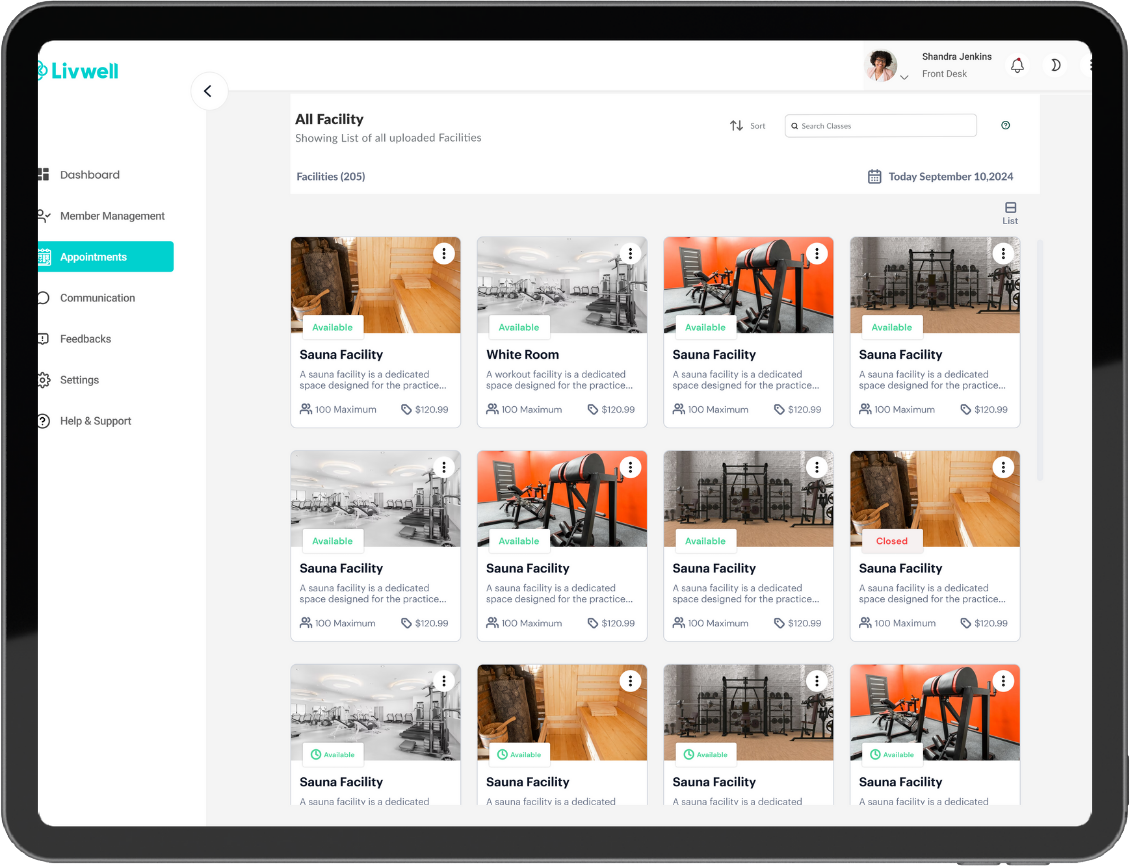Open the three-dot menu on White Room card
1130x866 pixels.
coord(630,253)
